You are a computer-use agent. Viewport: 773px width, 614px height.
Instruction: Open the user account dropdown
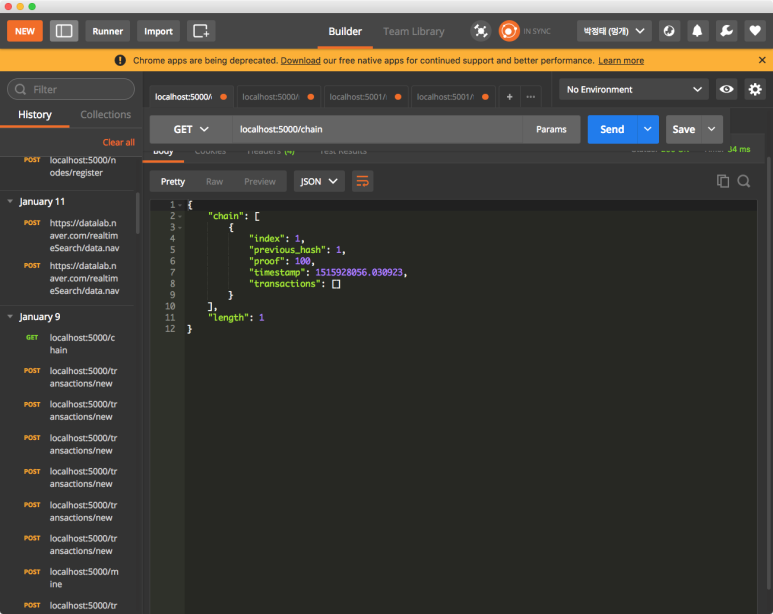[x=614, y=31]
